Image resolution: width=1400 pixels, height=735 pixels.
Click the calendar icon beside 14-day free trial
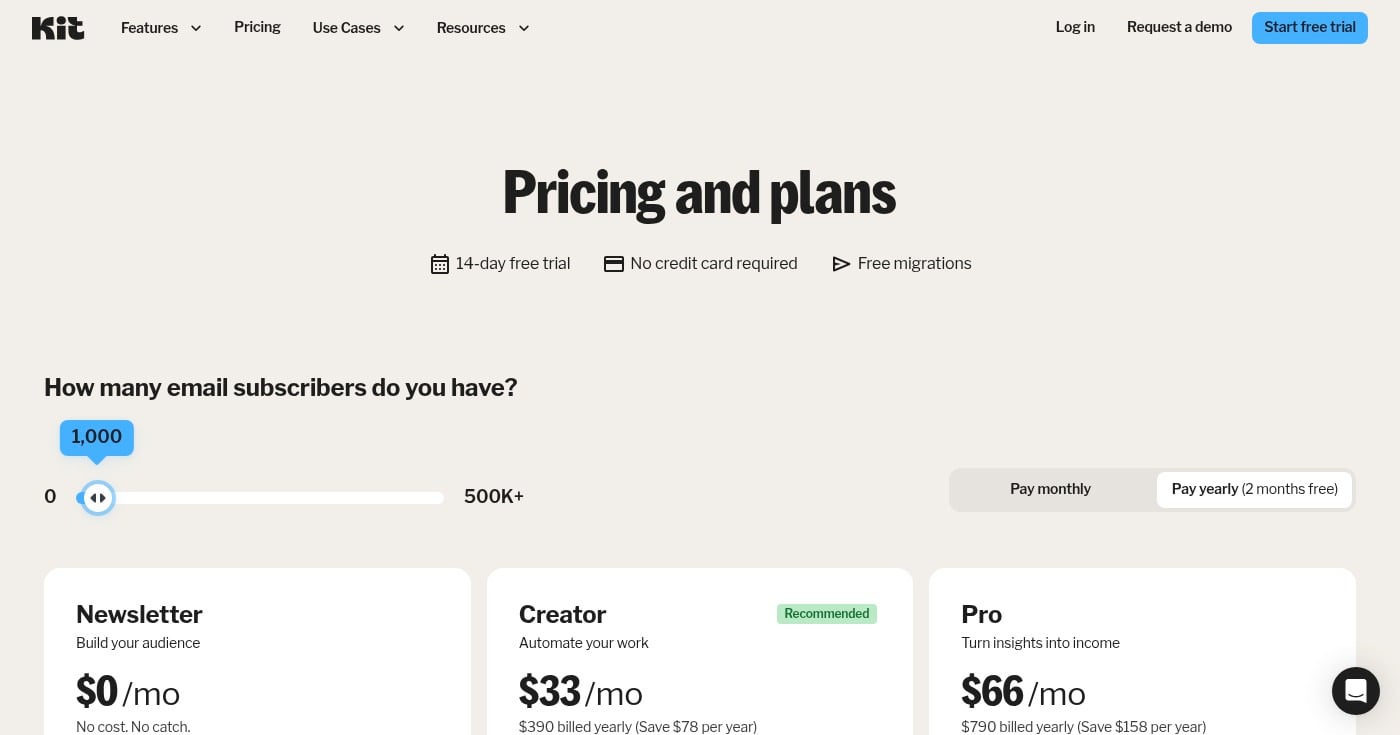pos(440,264)
